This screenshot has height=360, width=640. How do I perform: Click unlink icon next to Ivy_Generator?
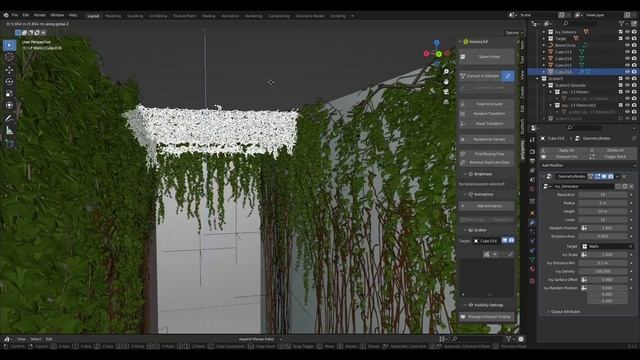pos(631,186)
